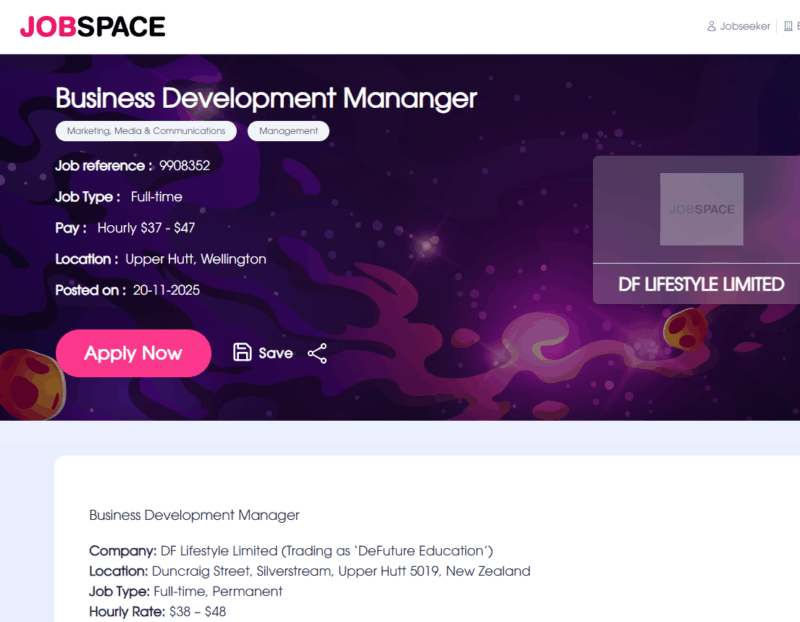Click the posted date 20-11-2025
The image size is (800, 622).
point(166,290)
